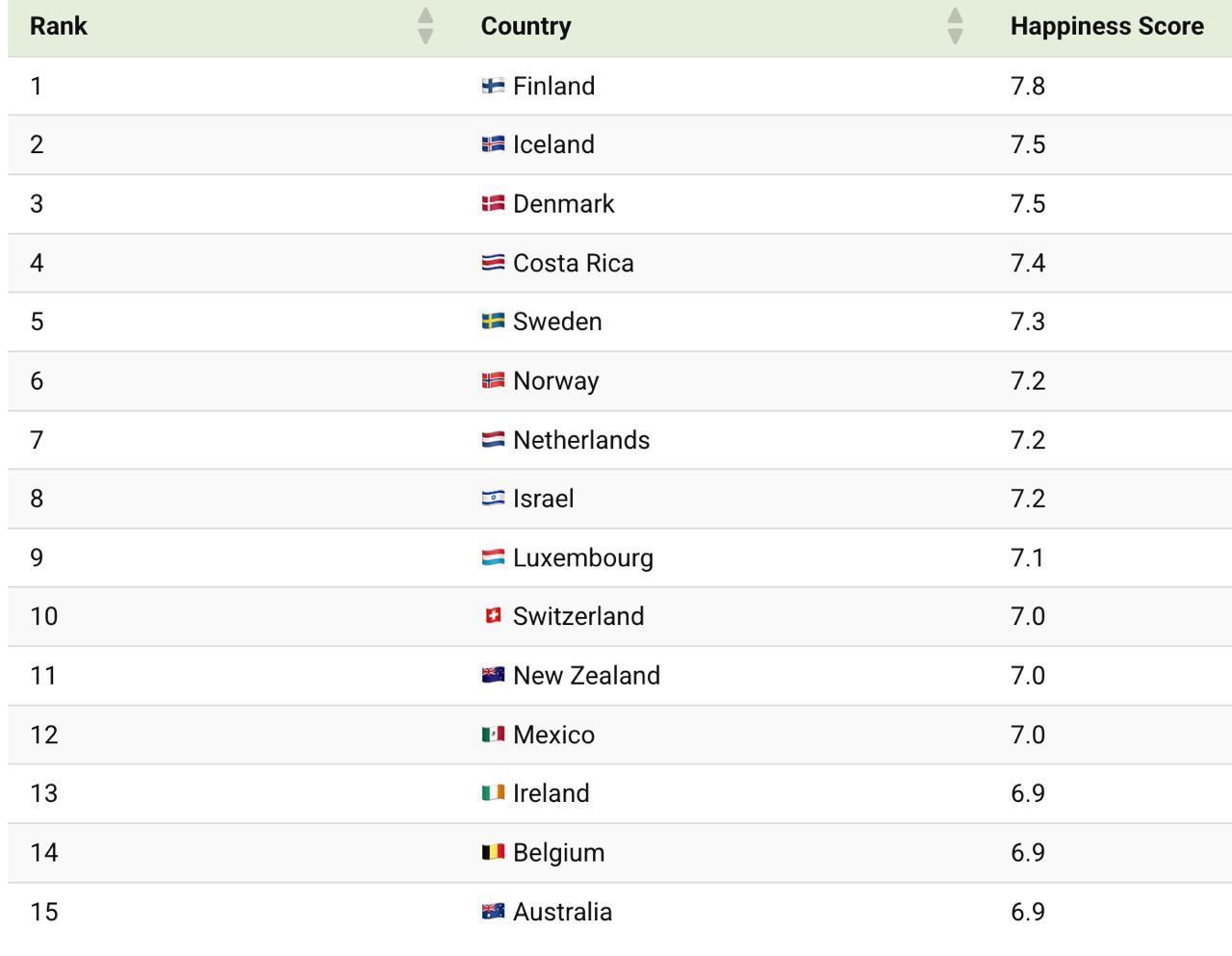The width and height of the screenshot is (1232, 956).
Task: Click the Ireland flag icon
Action: tap(493, 793)
